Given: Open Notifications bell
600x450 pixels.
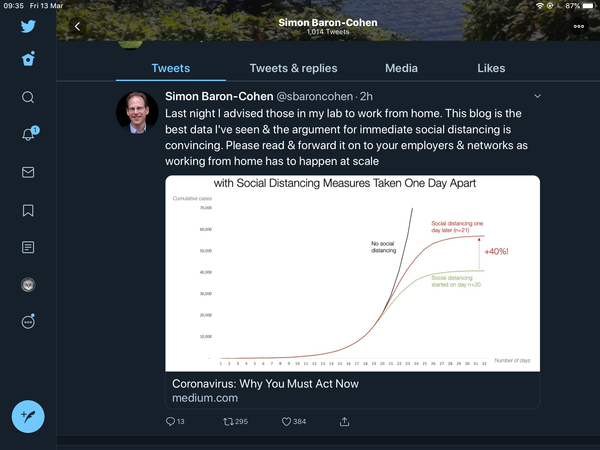Looking at the screenshot, I should tap(28, 134).
